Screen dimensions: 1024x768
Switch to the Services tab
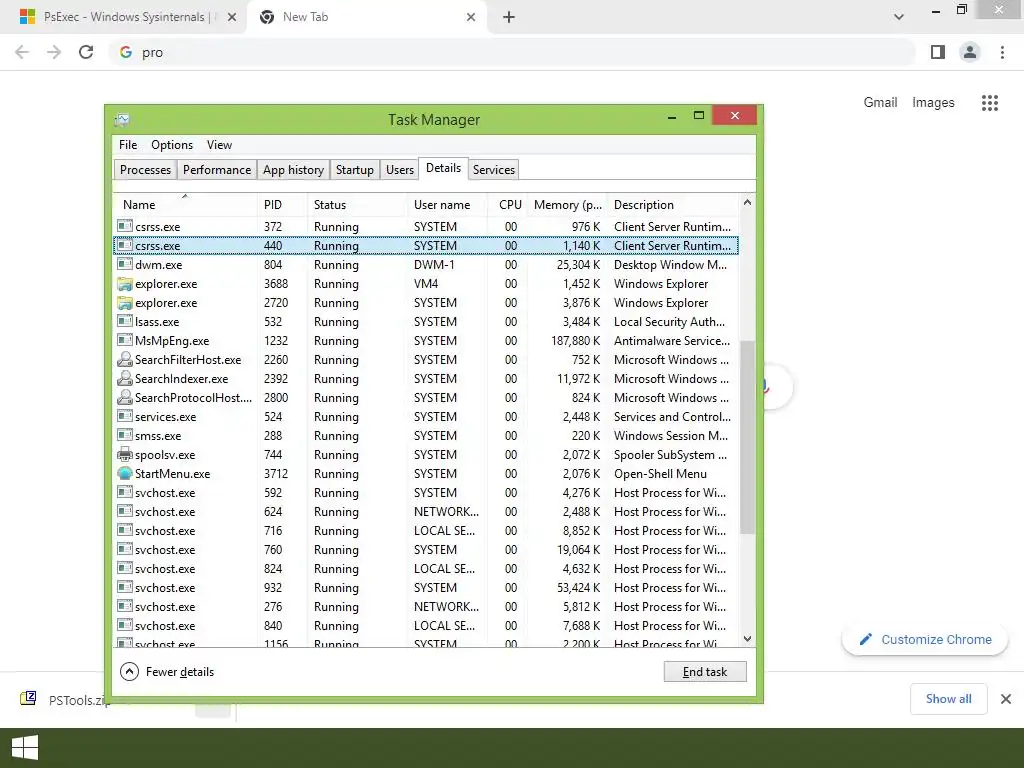(494, 170)
